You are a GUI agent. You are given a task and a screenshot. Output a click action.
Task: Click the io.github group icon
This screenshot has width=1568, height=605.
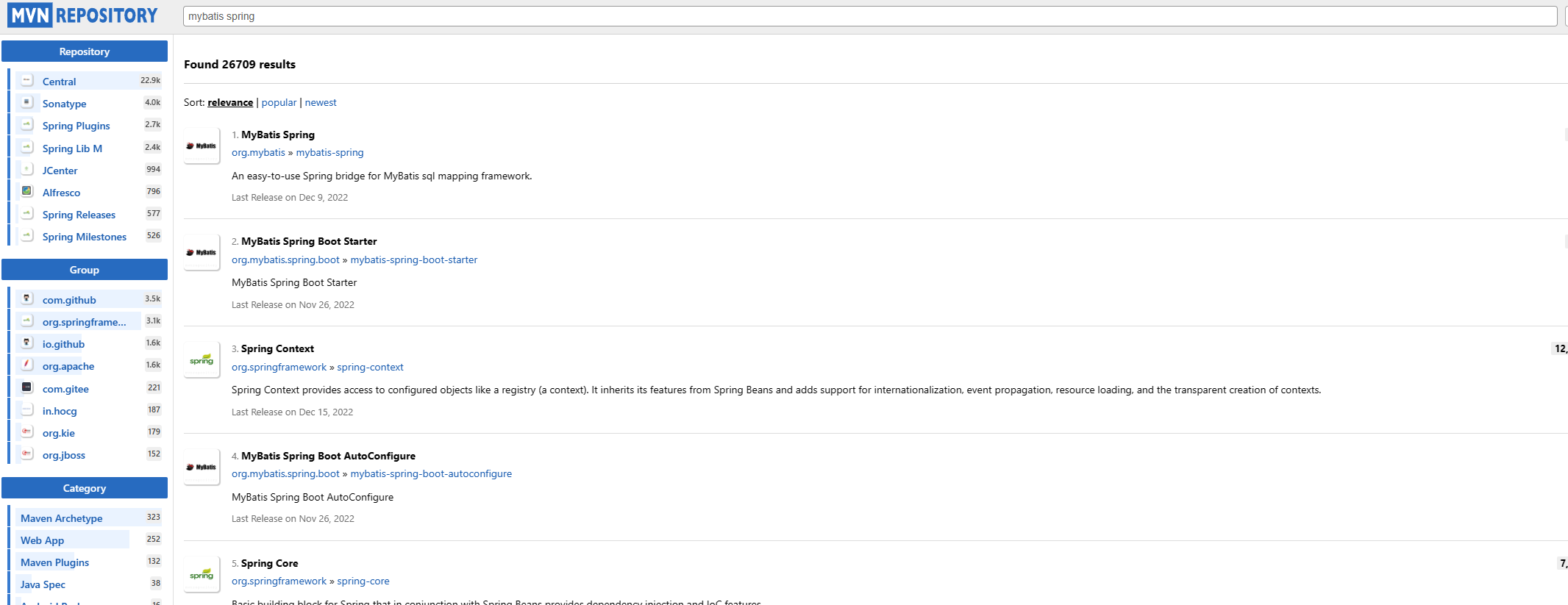click(x=27, y=343)
